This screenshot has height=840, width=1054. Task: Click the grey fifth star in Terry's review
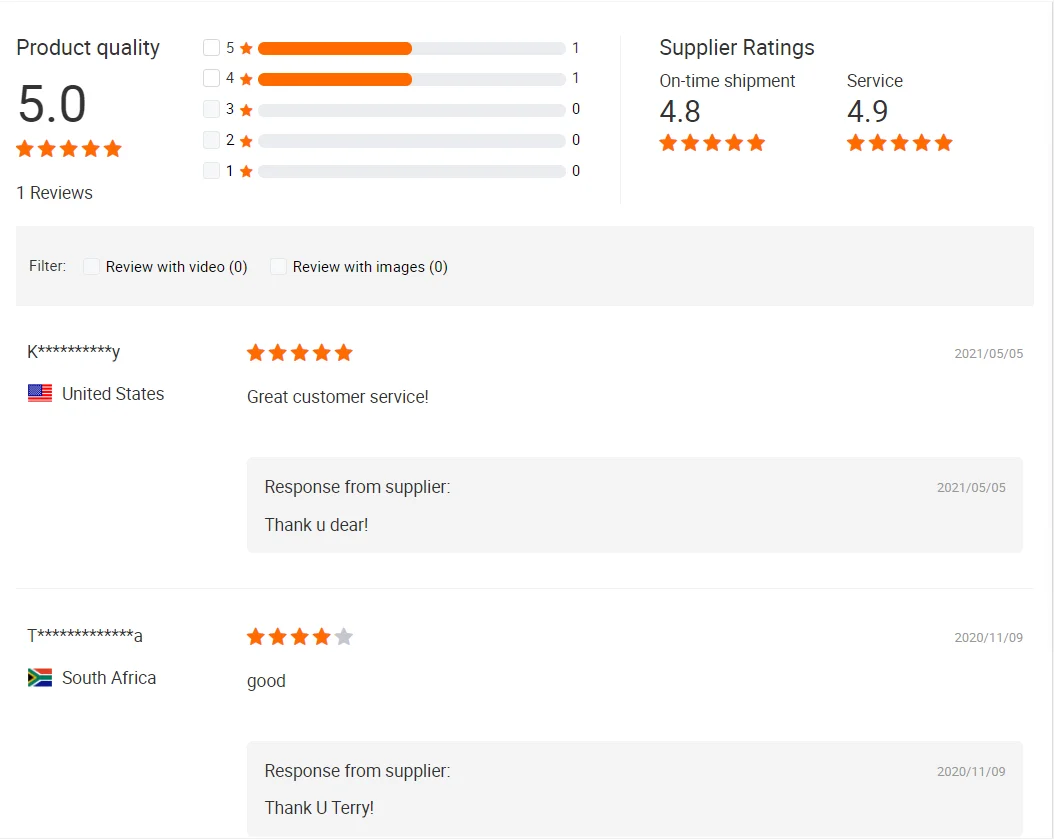344,637
